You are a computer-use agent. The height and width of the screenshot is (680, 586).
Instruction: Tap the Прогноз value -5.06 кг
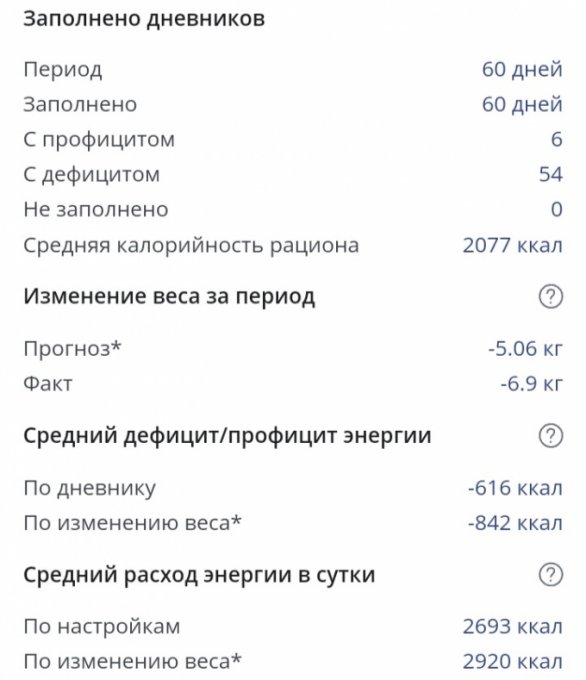525,349
